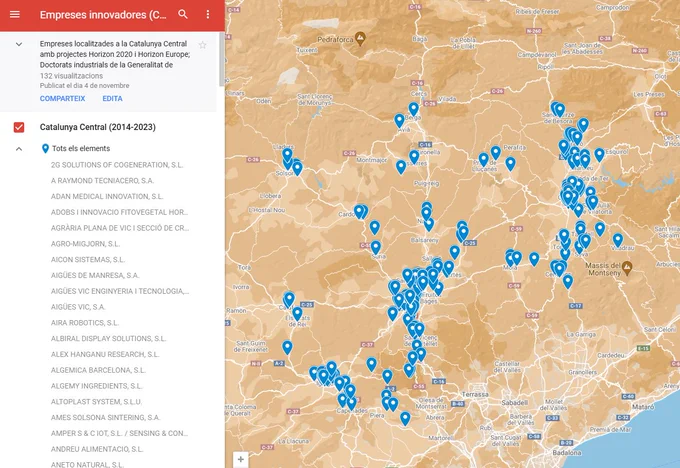Click the map zoom in plus button
Screen dimensions: 680x468
[x=241, y=459]
